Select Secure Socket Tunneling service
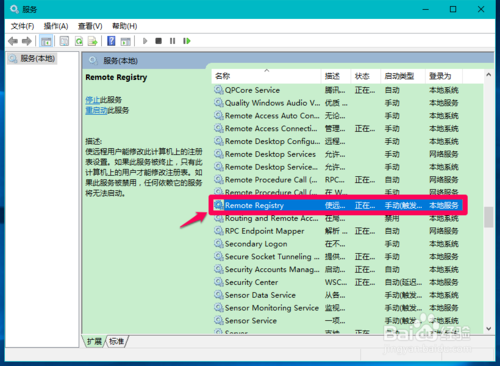Image resolution: width=500 pixels, height=366 pixels. [x=337, y=257]
